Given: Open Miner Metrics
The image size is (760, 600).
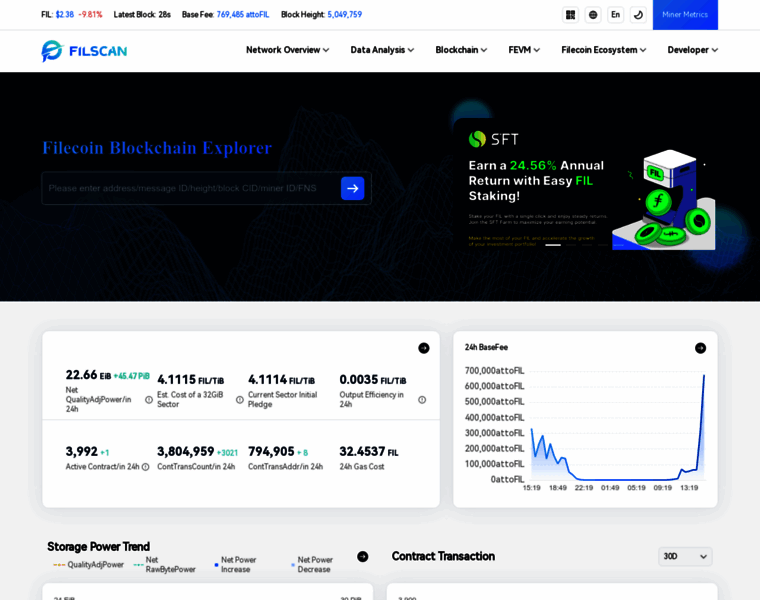Looking at the screenshot, I should point(685,15).
